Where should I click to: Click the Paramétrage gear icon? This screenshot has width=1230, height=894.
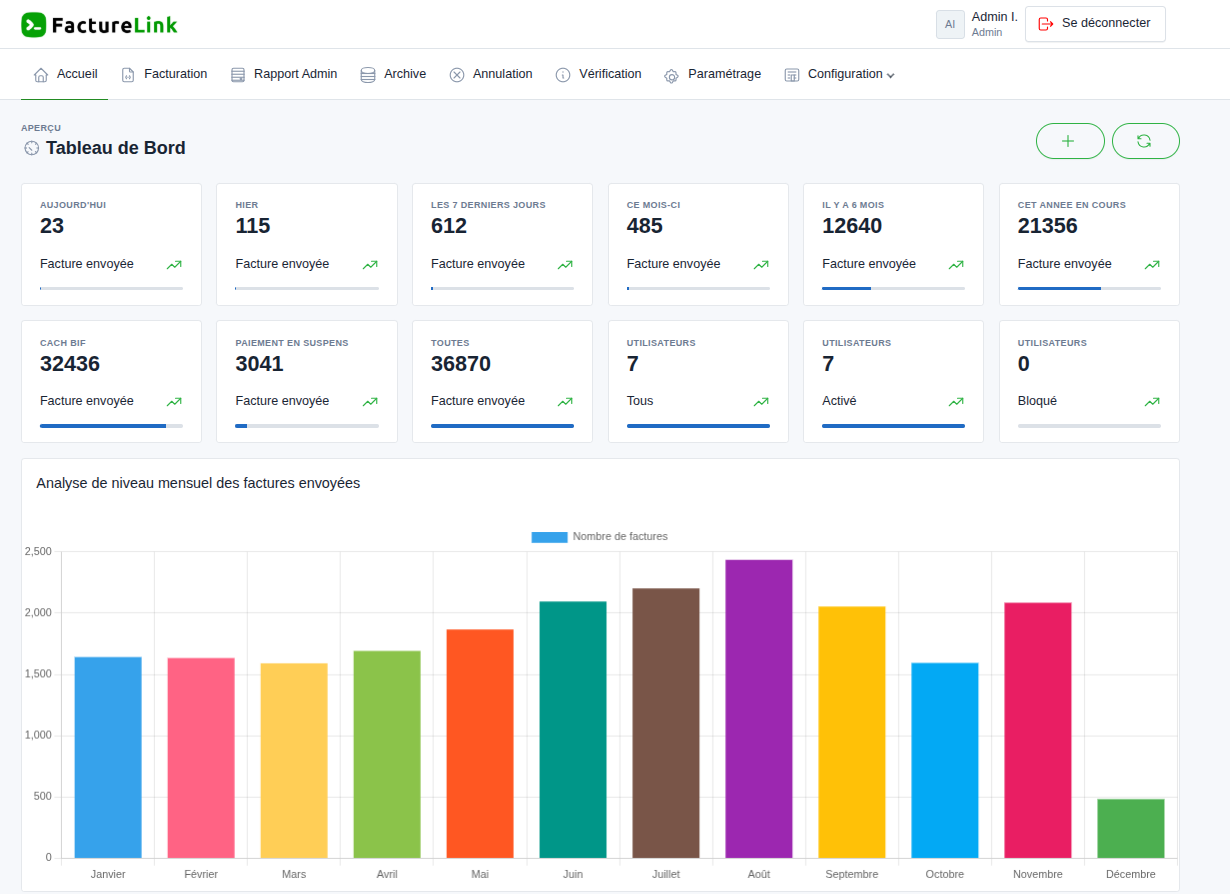click(672, 75)
